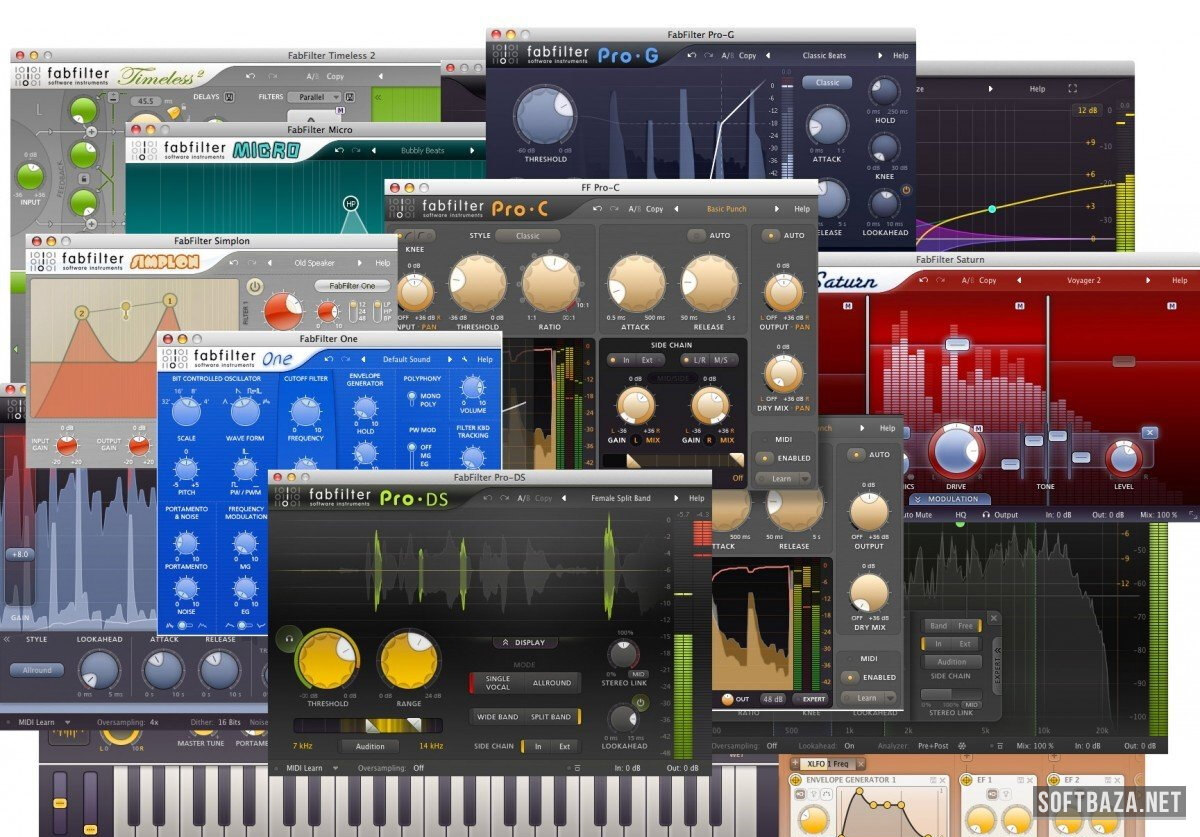The width and height of the screenshot is (1200, 837).
Task: Open Help in the Pro-DS window
Action: tap(696, 498)
